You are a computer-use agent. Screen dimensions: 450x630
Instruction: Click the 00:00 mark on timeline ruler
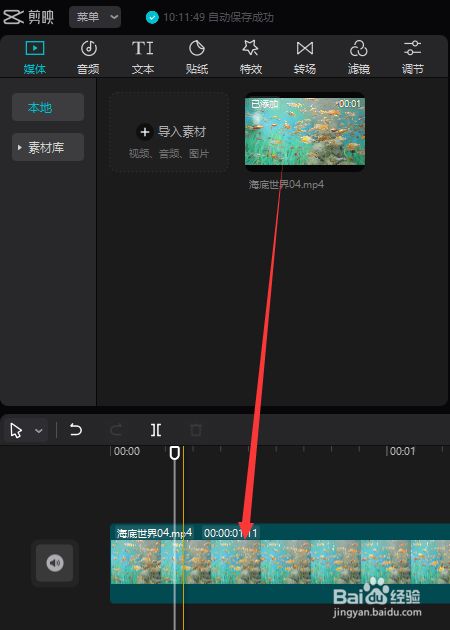tap(127, 451)
